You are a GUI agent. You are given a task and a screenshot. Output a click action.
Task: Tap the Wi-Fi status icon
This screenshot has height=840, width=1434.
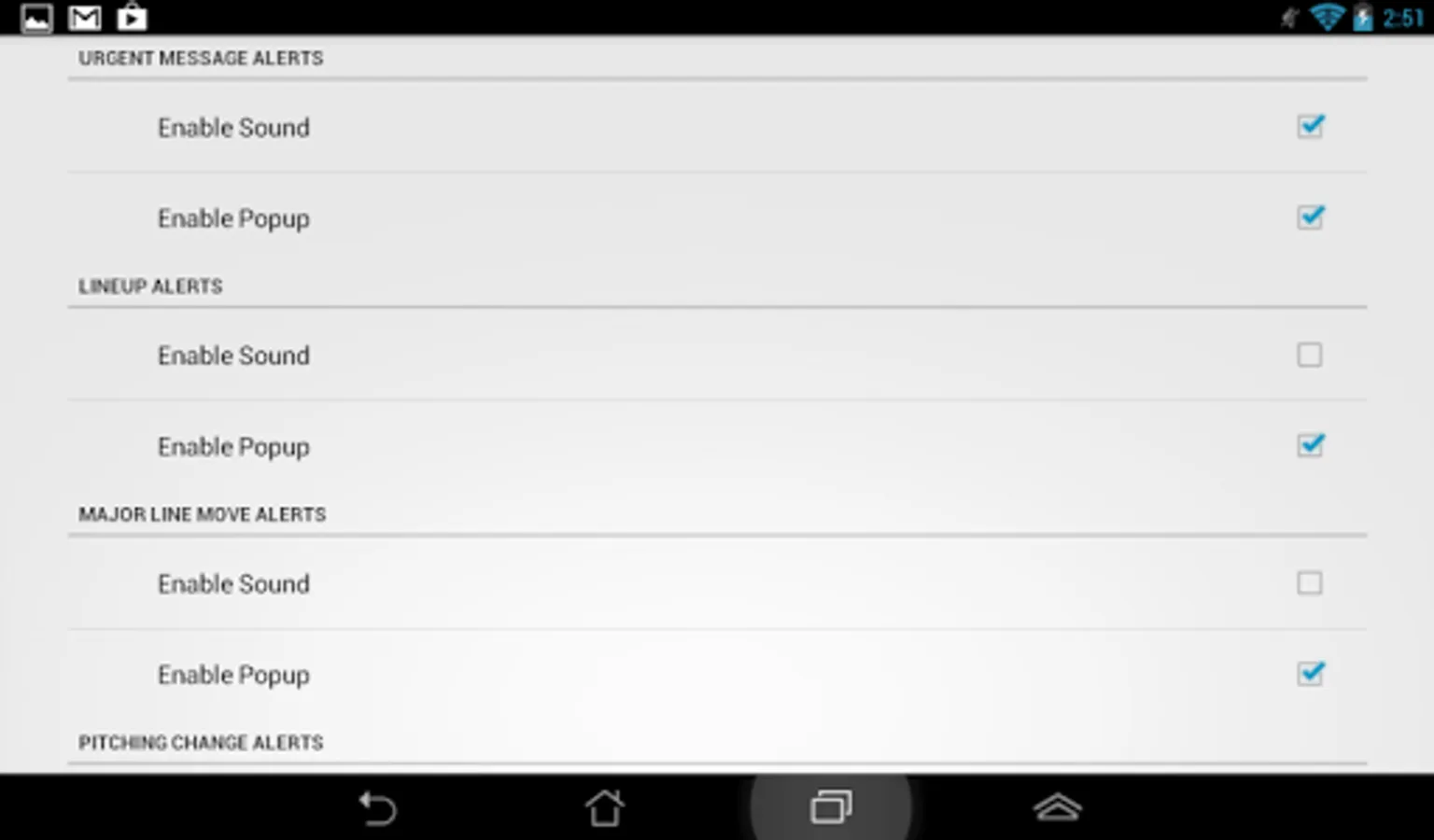(1327, 17)
